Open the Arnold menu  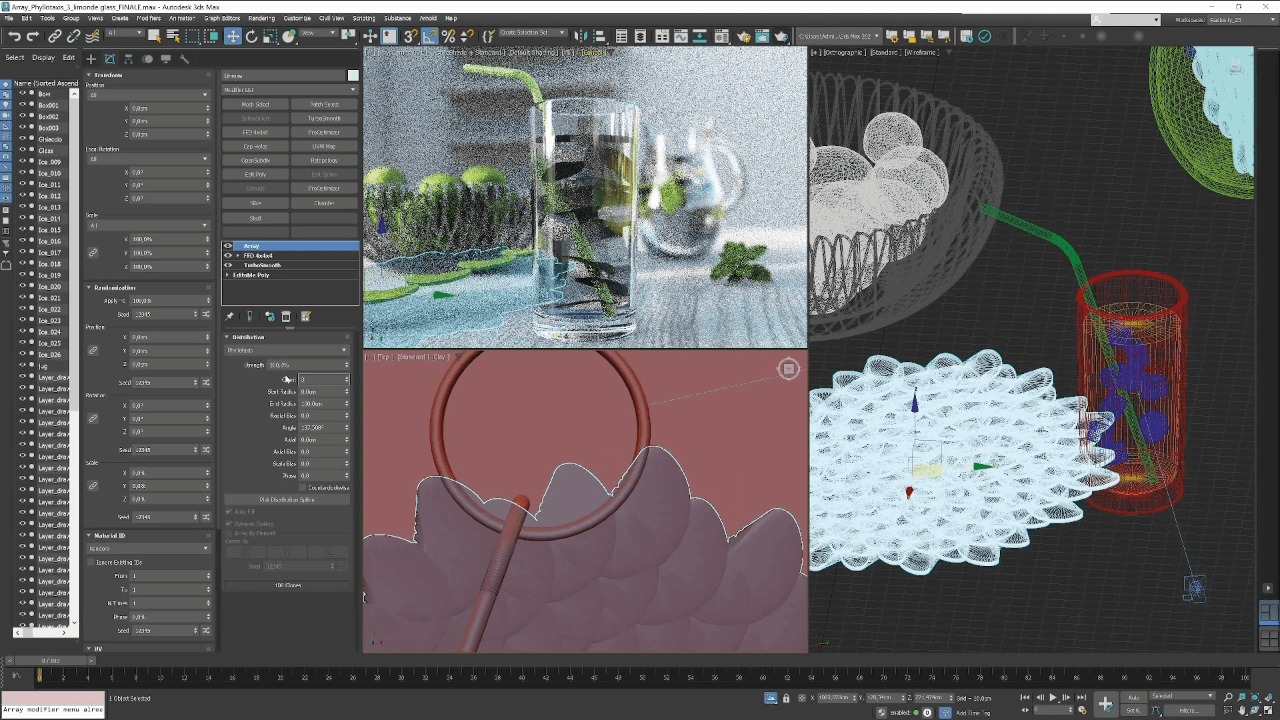(x=428, y=17)
